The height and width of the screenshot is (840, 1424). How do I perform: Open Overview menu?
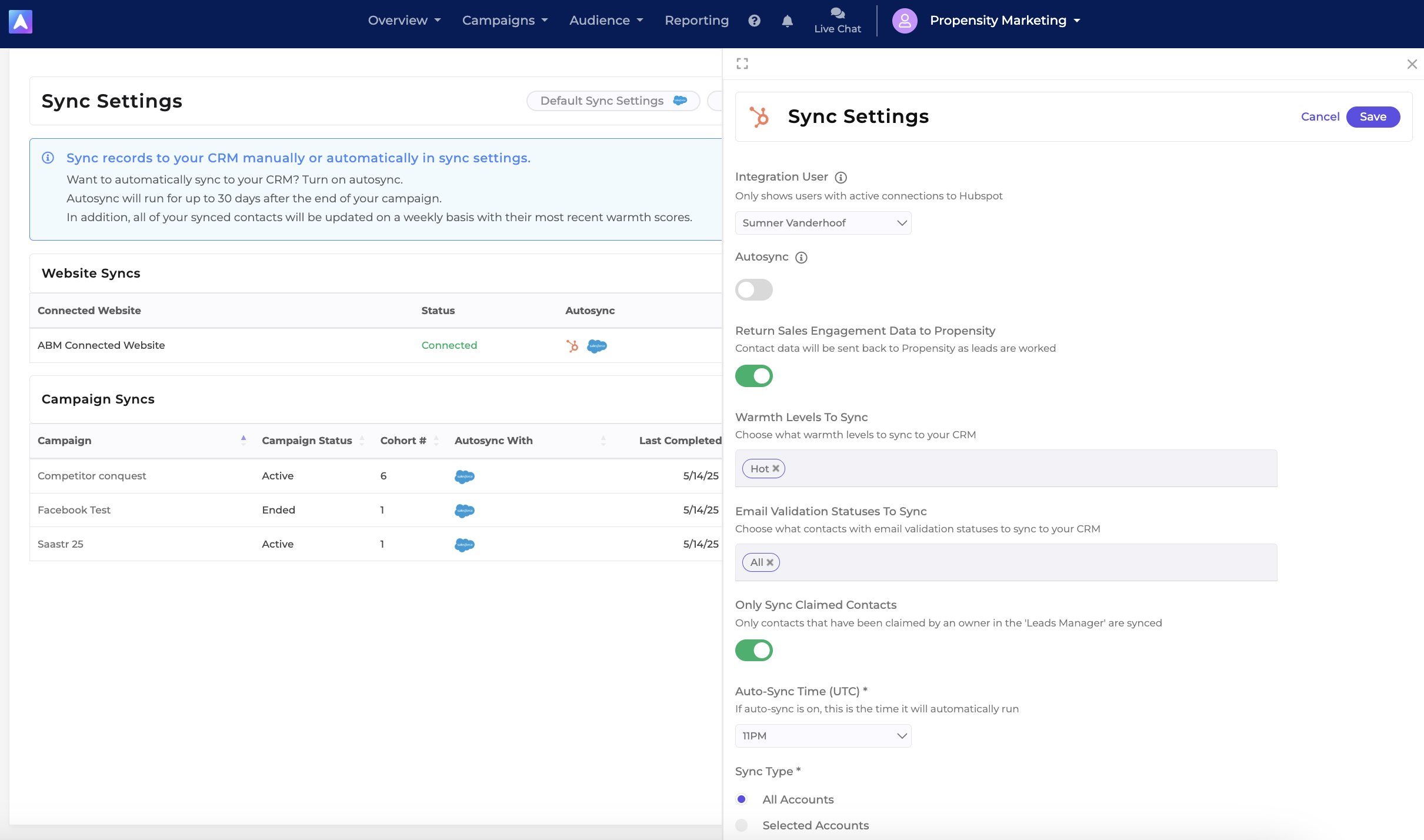[x=404, y=21]
